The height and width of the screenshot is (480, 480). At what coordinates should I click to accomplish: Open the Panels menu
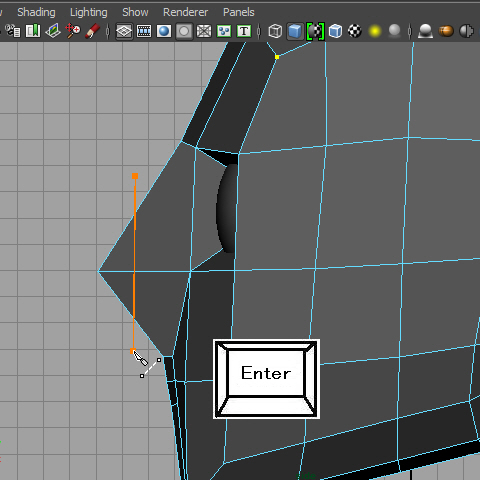[x=239, y=12]
